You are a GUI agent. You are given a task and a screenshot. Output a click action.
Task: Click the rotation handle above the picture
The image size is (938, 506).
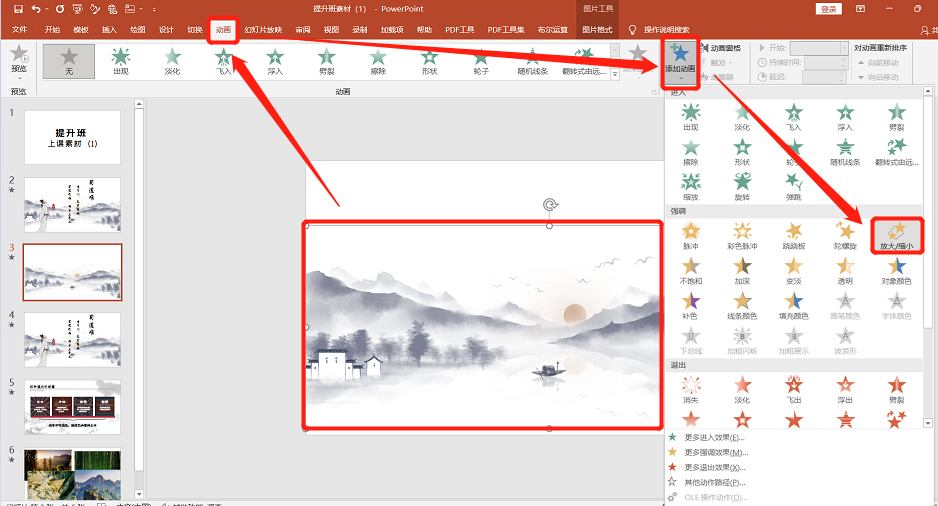click(x=550, y=205)
